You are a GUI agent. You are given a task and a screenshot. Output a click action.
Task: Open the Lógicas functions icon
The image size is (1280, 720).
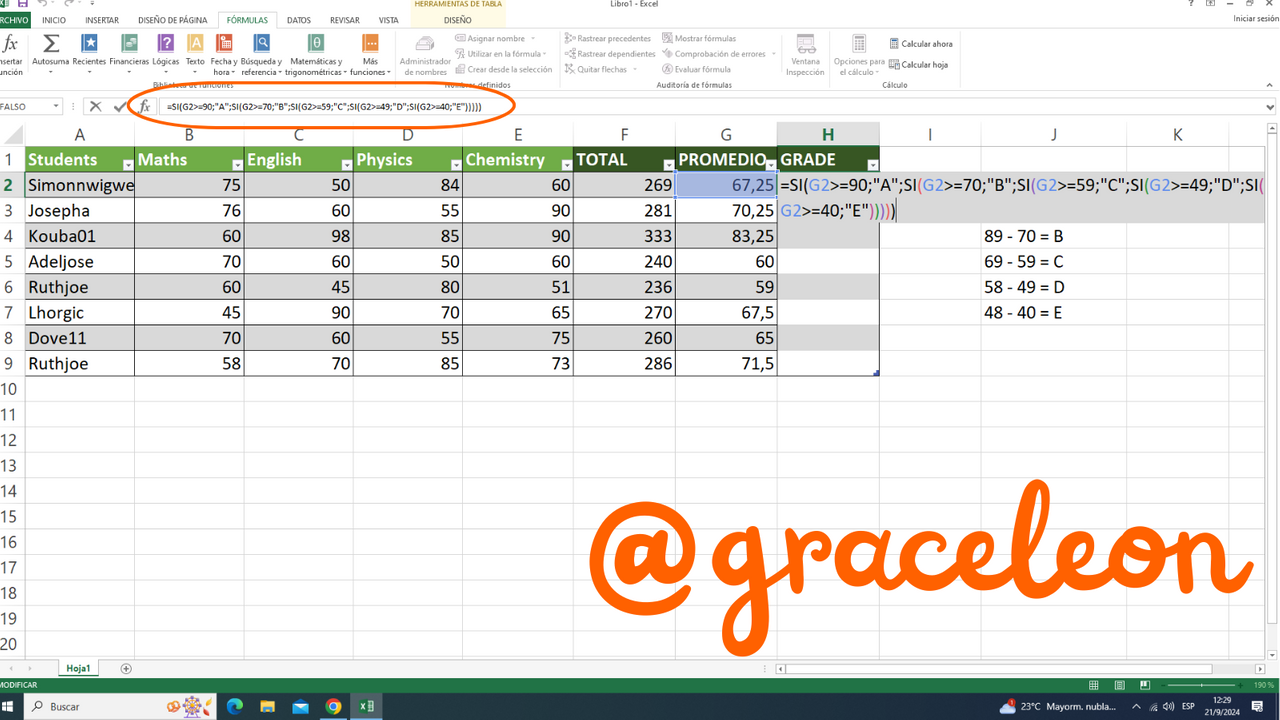tap(166, 53)
